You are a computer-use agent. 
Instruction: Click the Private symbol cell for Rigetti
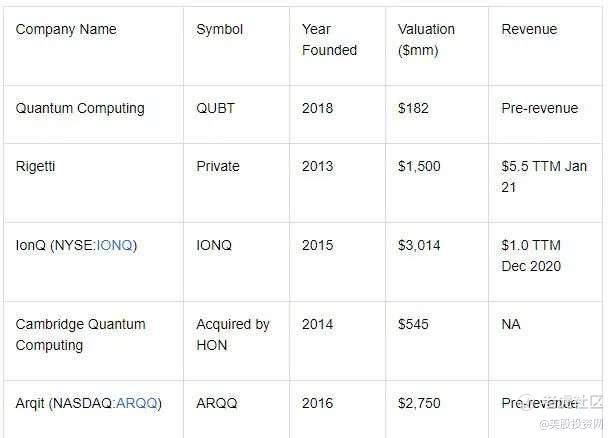(x=220, y=166)
